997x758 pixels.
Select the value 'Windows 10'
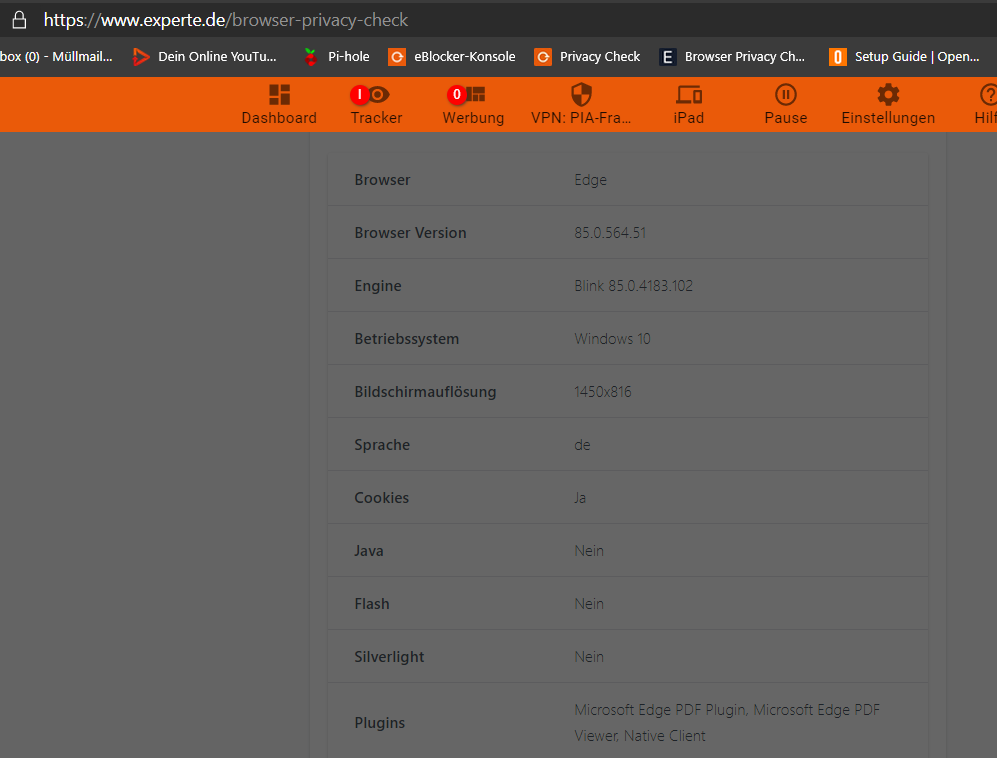click(x=612, y=339)
